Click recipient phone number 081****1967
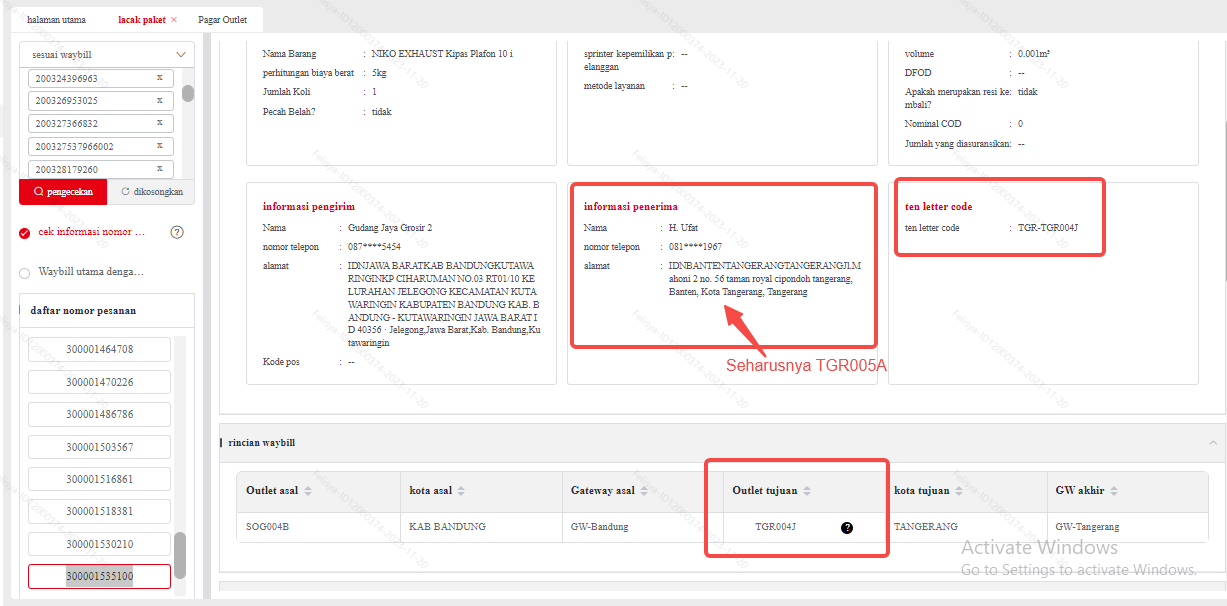The image size is (1227, 606). tap(695, 246)
